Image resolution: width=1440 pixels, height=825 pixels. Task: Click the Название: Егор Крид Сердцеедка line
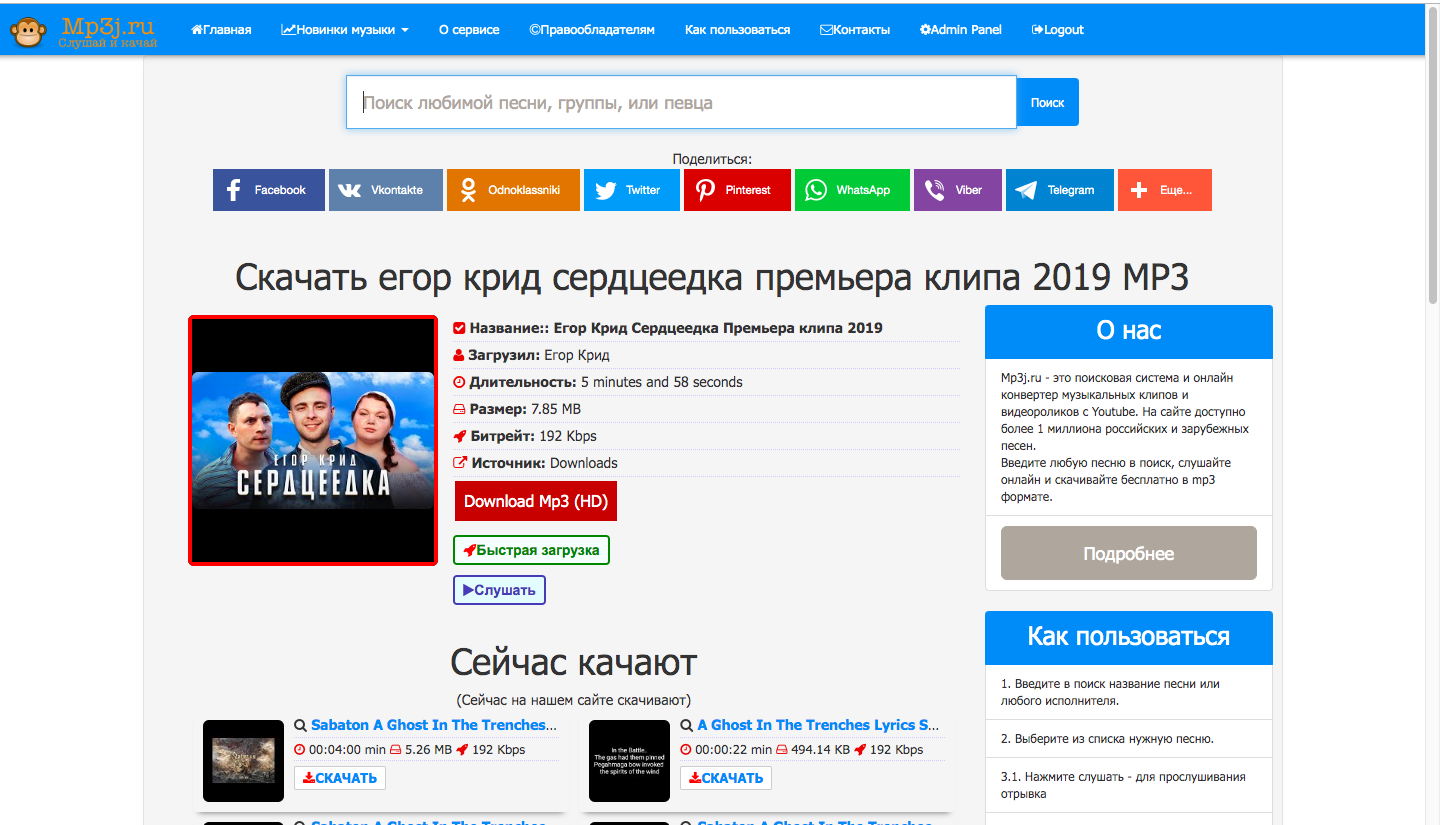click(x=706, y=328)
